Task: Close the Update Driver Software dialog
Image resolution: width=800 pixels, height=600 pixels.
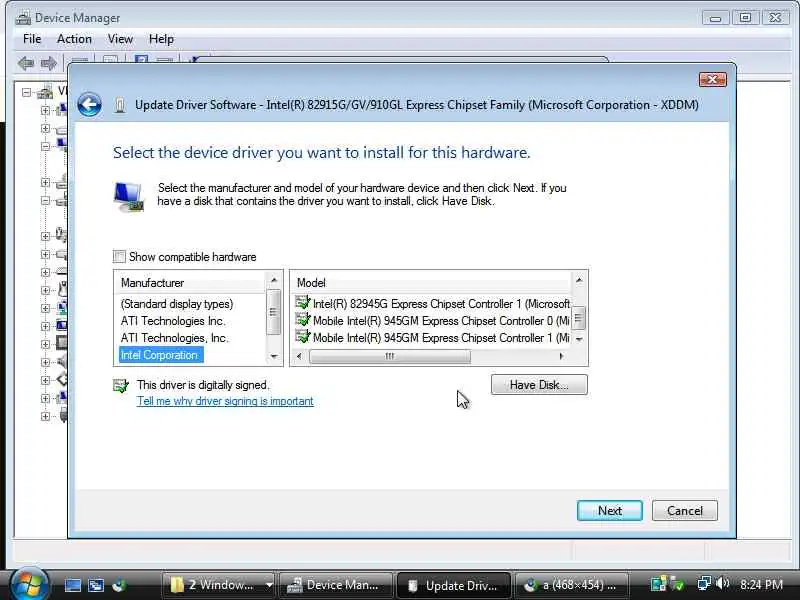Action: pos(712,80)
